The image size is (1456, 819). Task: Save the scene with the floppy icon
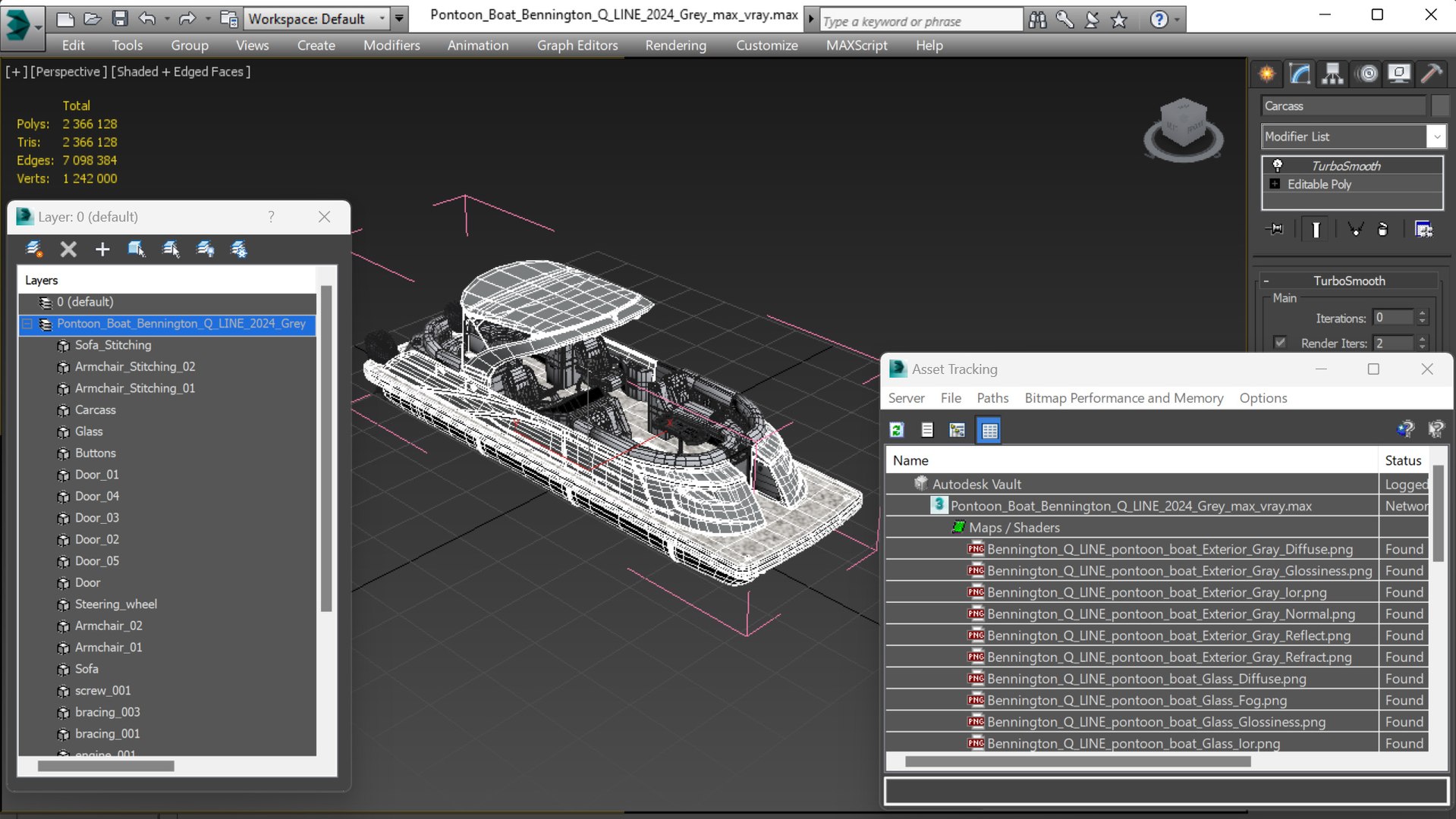[120, 18]
